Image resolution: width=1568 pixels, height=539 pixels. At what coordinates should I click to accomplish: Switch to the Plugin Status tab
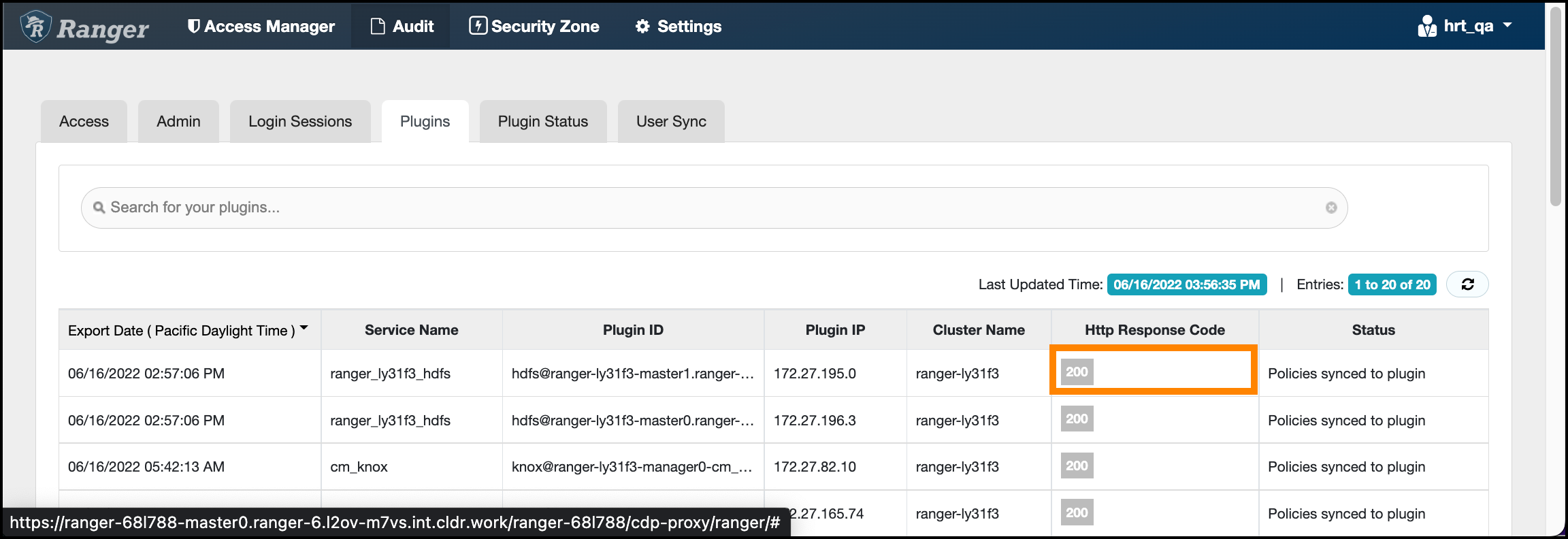[x=542, y=122]
